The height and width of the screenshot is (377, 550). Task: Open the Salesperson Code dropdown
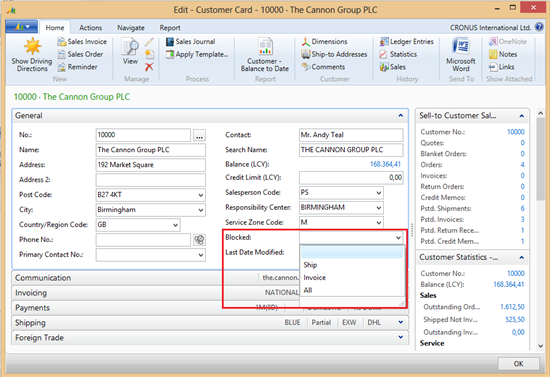coord(378,193)
